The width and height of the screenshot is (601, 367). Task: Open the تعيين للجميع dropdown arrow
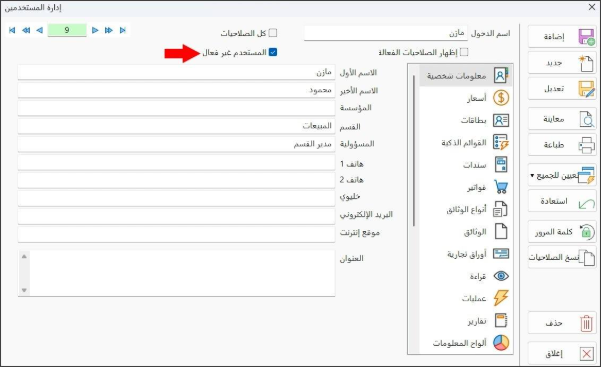532,176
